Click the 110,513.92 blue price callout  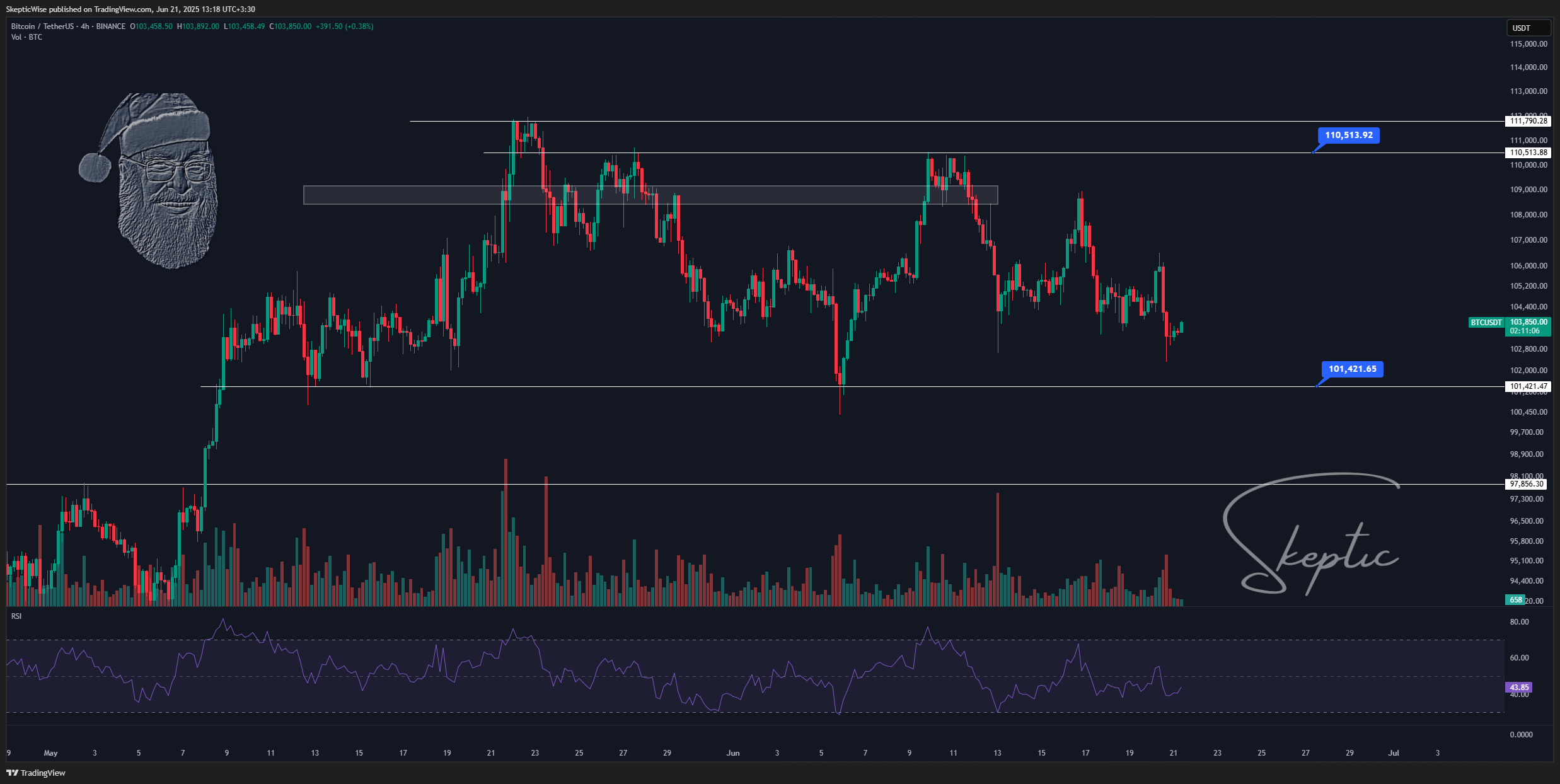pos(1348,135)
